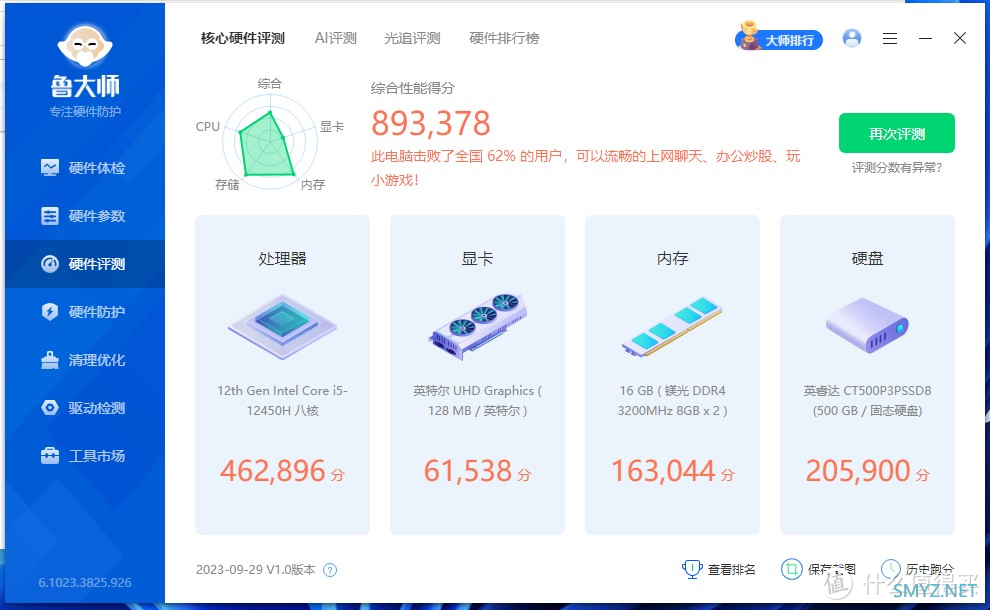
Task: Click the 历史跑分 clock icon
Action: coord(890,570)
